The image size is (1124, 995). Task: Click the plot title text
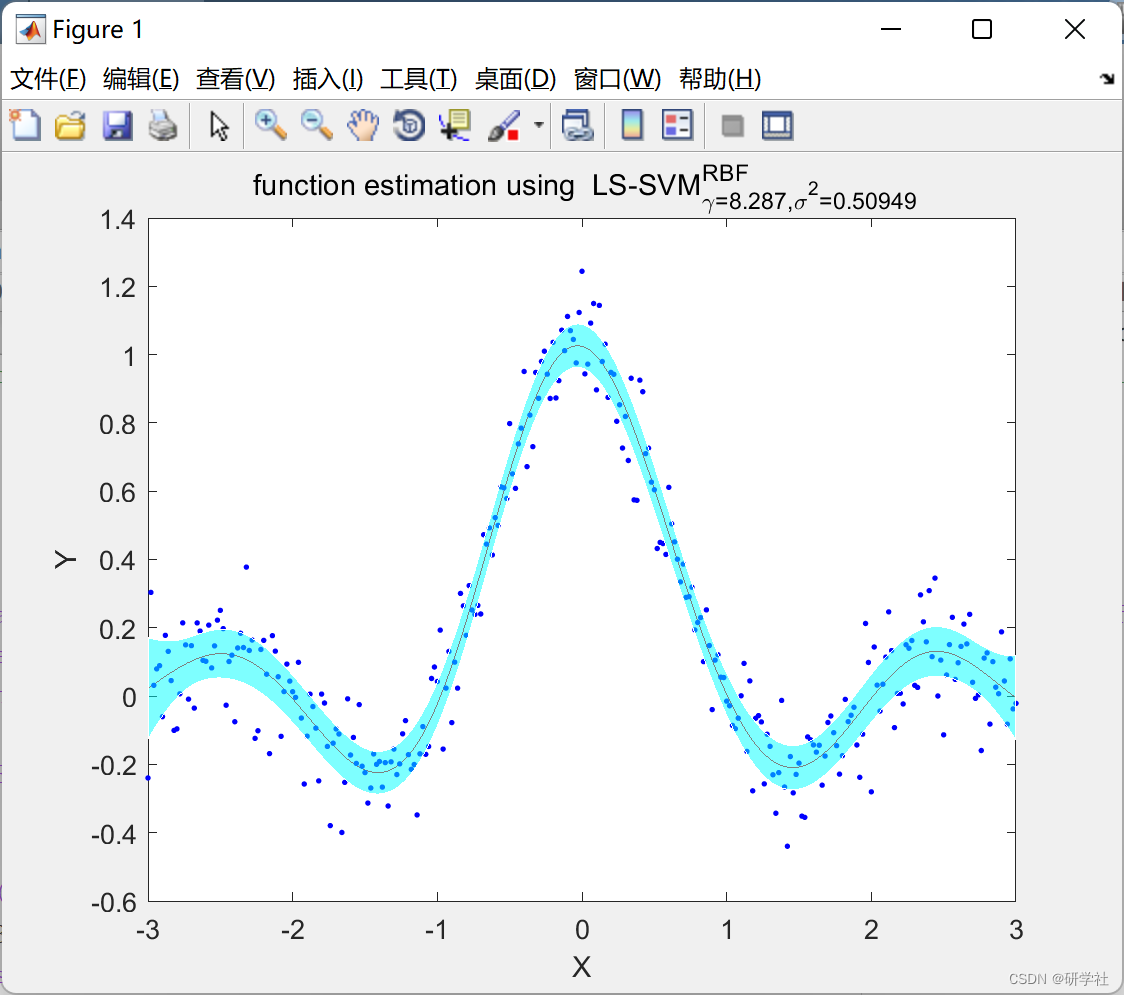584,189
